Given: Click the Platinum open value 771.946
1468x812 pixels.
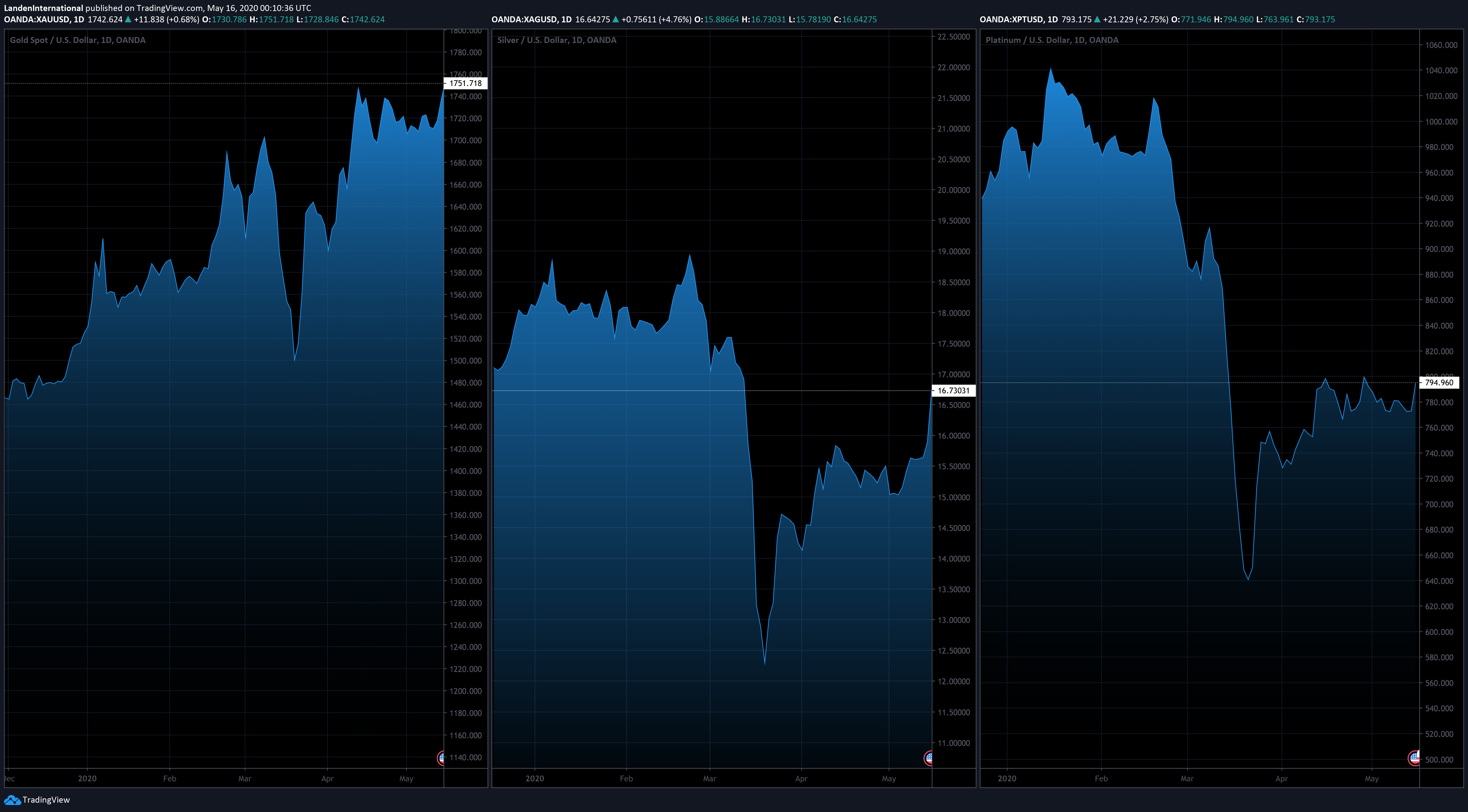Looking at the screenshot, I should coord(1196,19).
